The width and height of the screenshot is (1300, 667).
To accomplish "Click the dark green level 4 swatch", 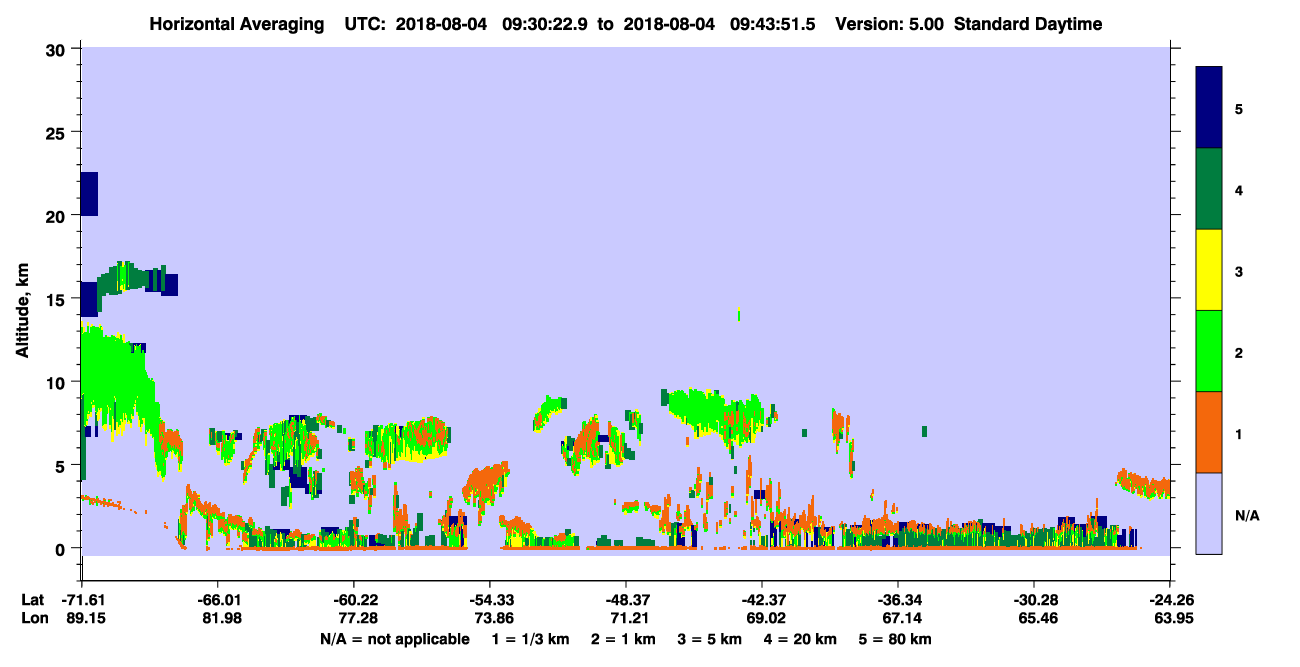I will coord(1209,189).
